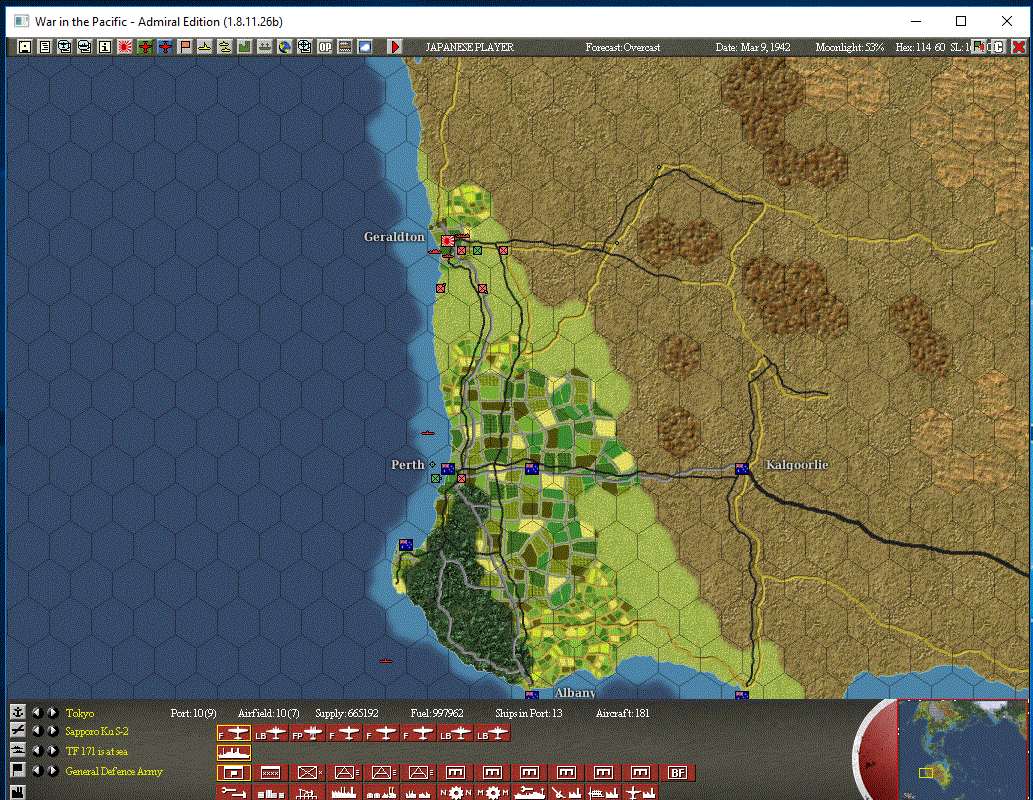Click the orange flag toolbar icon
Viewport: 1033px width, 800px height.
point(185,47)
